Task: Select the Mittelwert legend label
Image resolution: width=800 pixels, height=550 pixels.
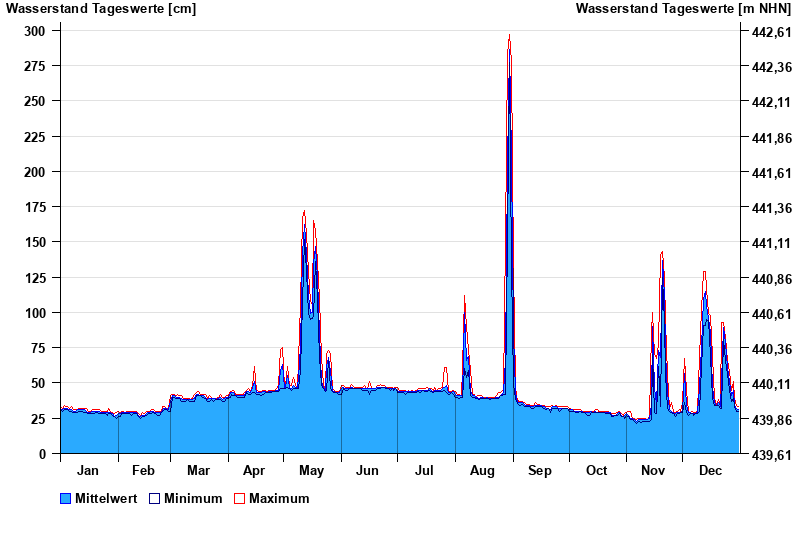Action: tap(106, 499)
